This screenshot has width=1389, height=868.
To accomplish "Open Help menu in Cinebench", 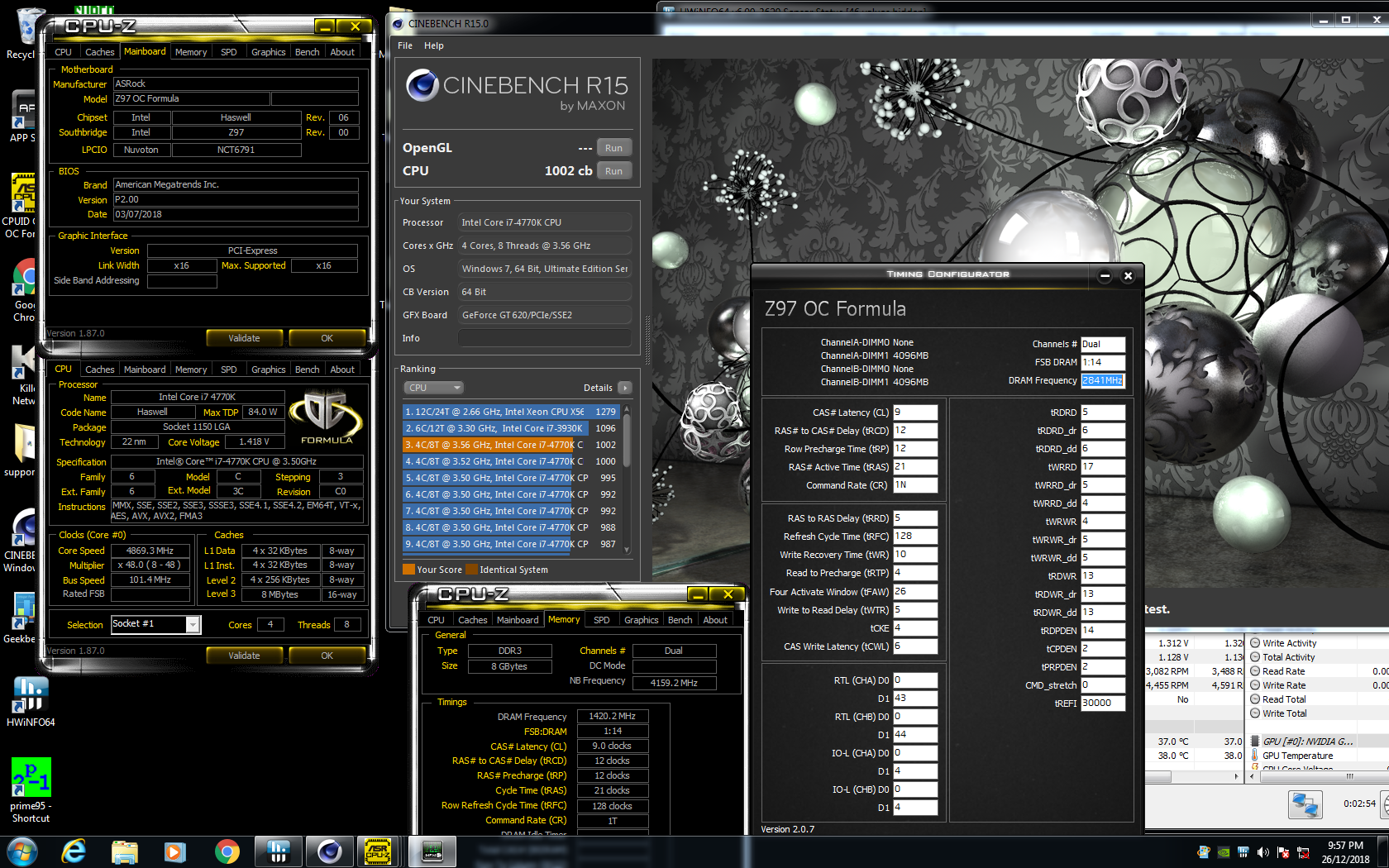I will [434, 45].
